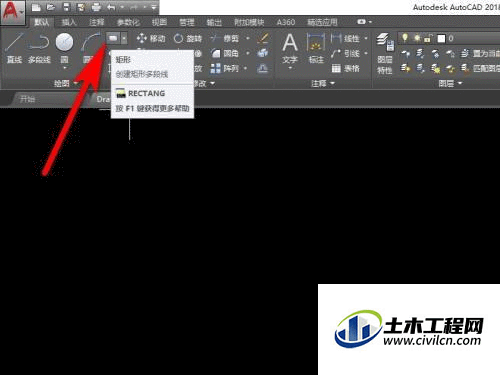Toggle layer 0 lock padlock icon
The image size is (500, 375).
[427, 38]
